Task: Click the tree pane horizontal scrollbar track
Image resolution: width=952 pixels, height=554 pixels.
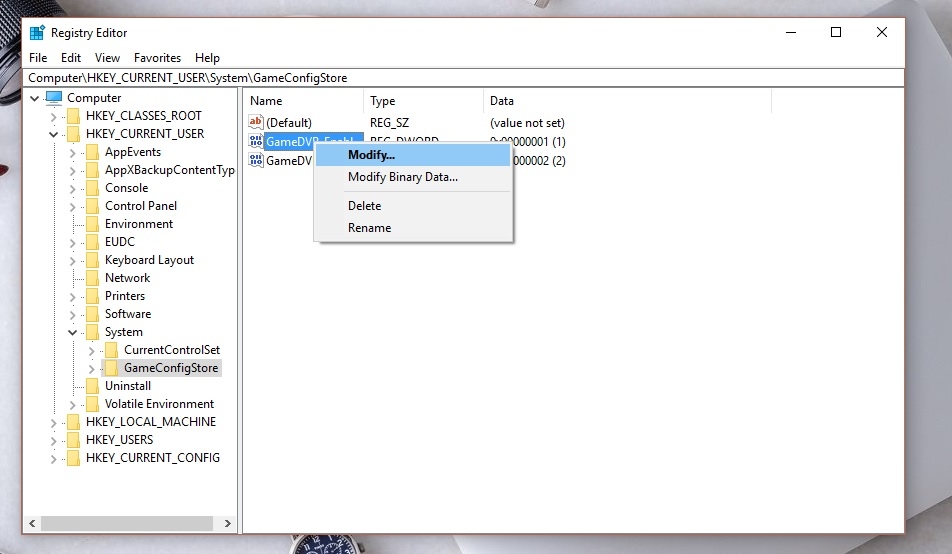Action: (127, 523)
